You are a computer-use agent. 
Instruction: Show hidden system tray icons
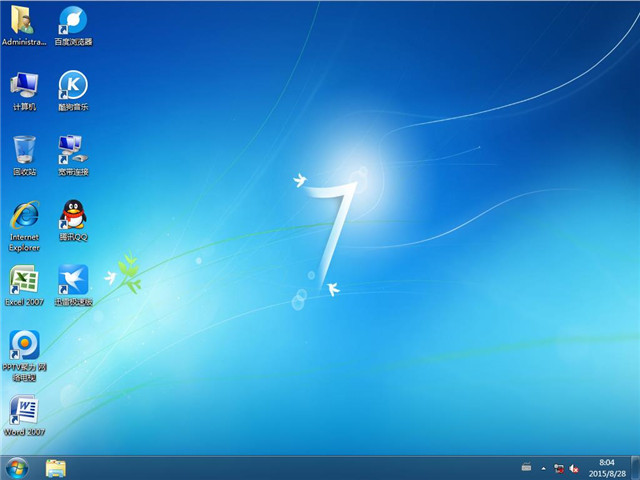tap(543, 468)
